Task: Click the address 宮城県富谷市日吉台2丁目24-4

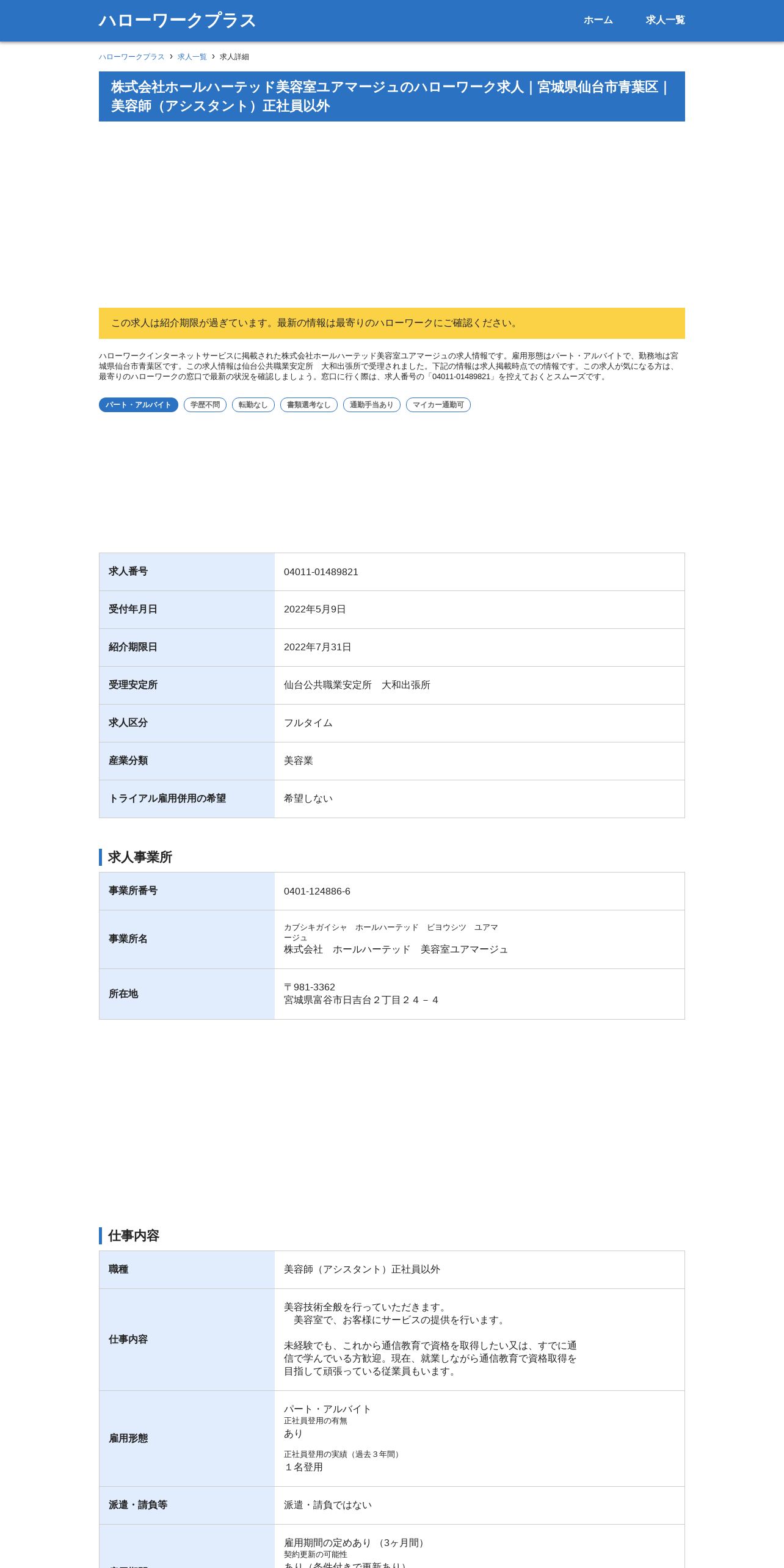Action: point(361,1000)
